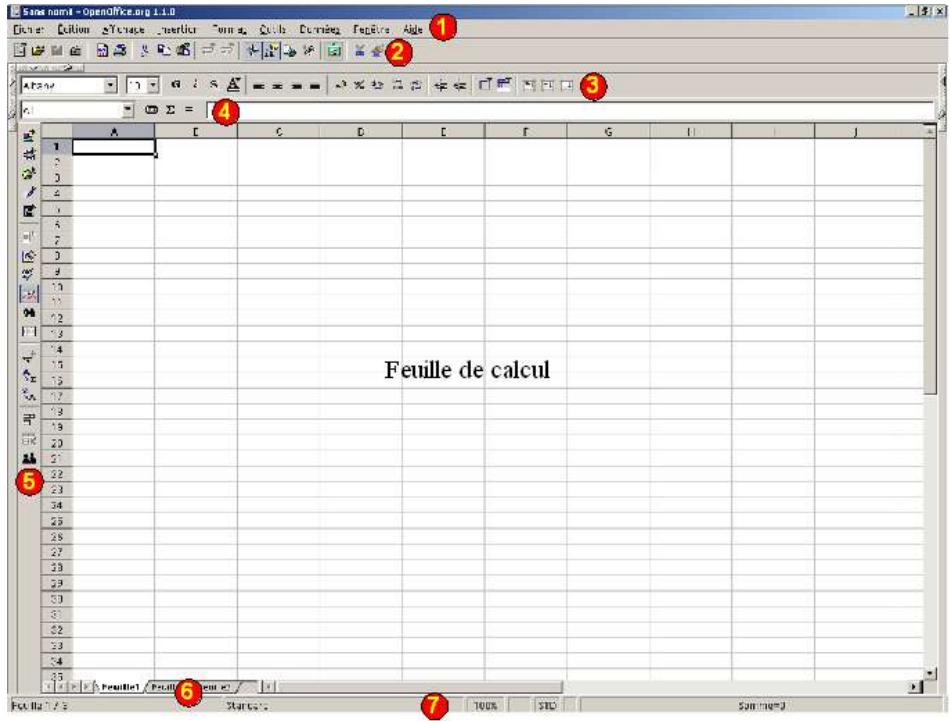Toggle Italic formatting
This screenshot has width=951, height=721.
click(x=195, y=86)
